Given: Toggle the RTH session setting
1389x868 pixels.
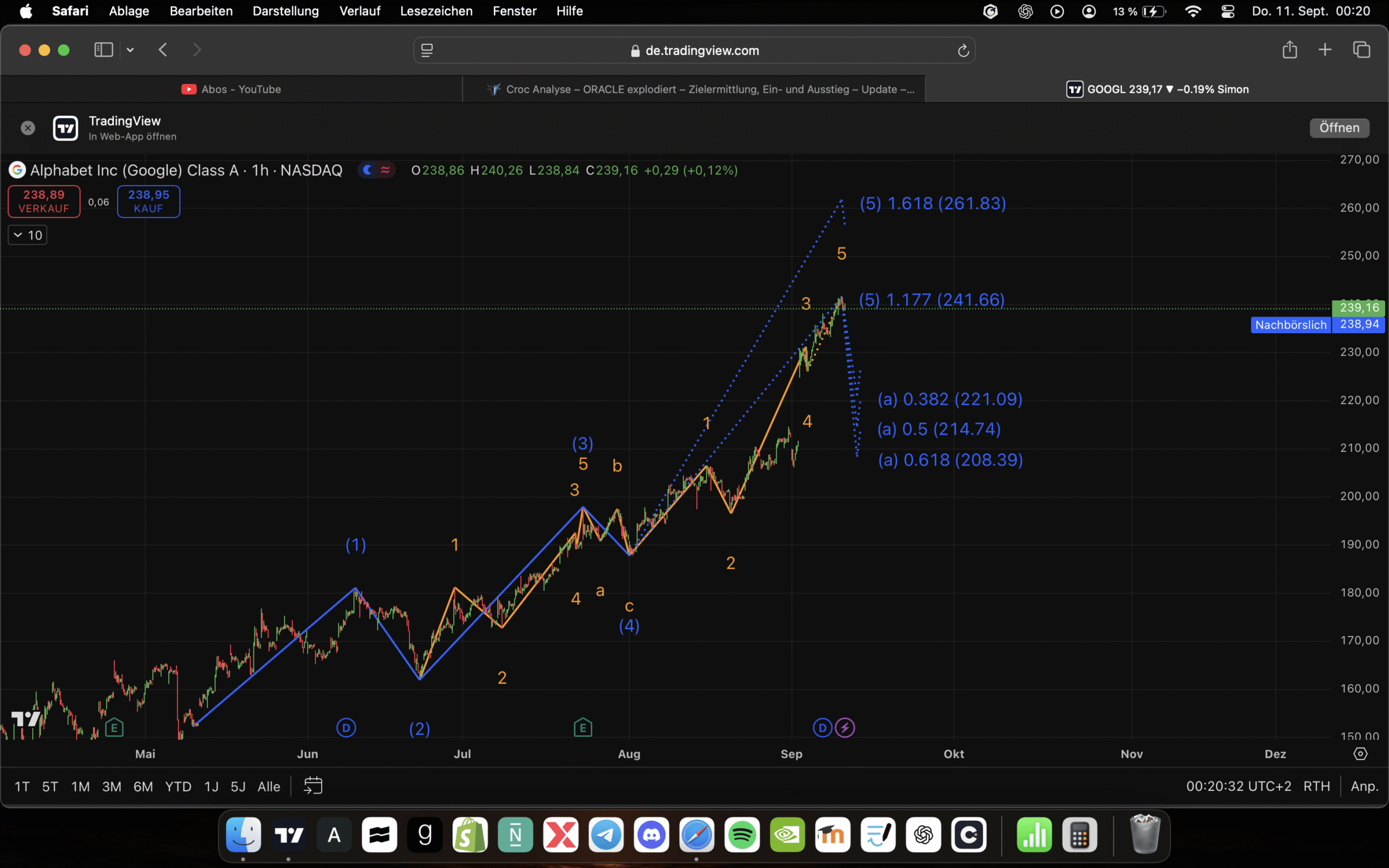Looking at the screenshot, I should point(1316,786).
